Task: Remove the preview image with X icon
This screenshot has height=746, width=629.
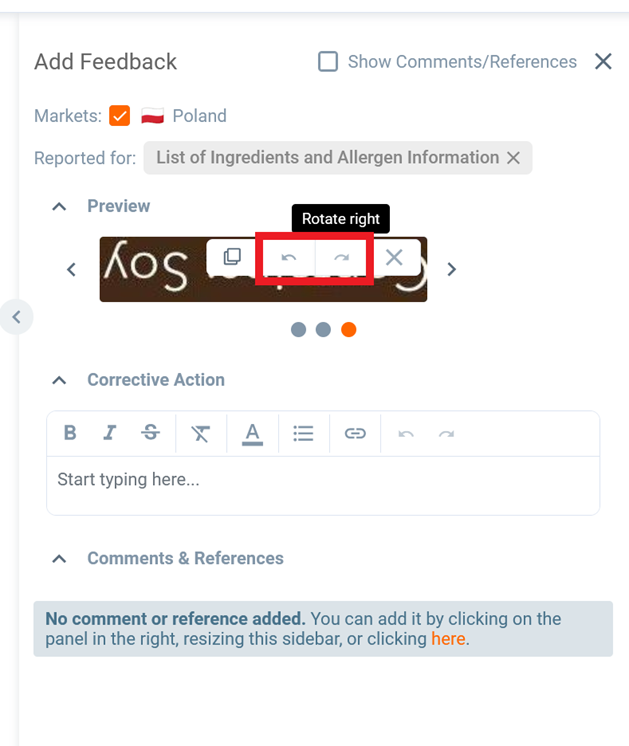Action: (394, 258)
